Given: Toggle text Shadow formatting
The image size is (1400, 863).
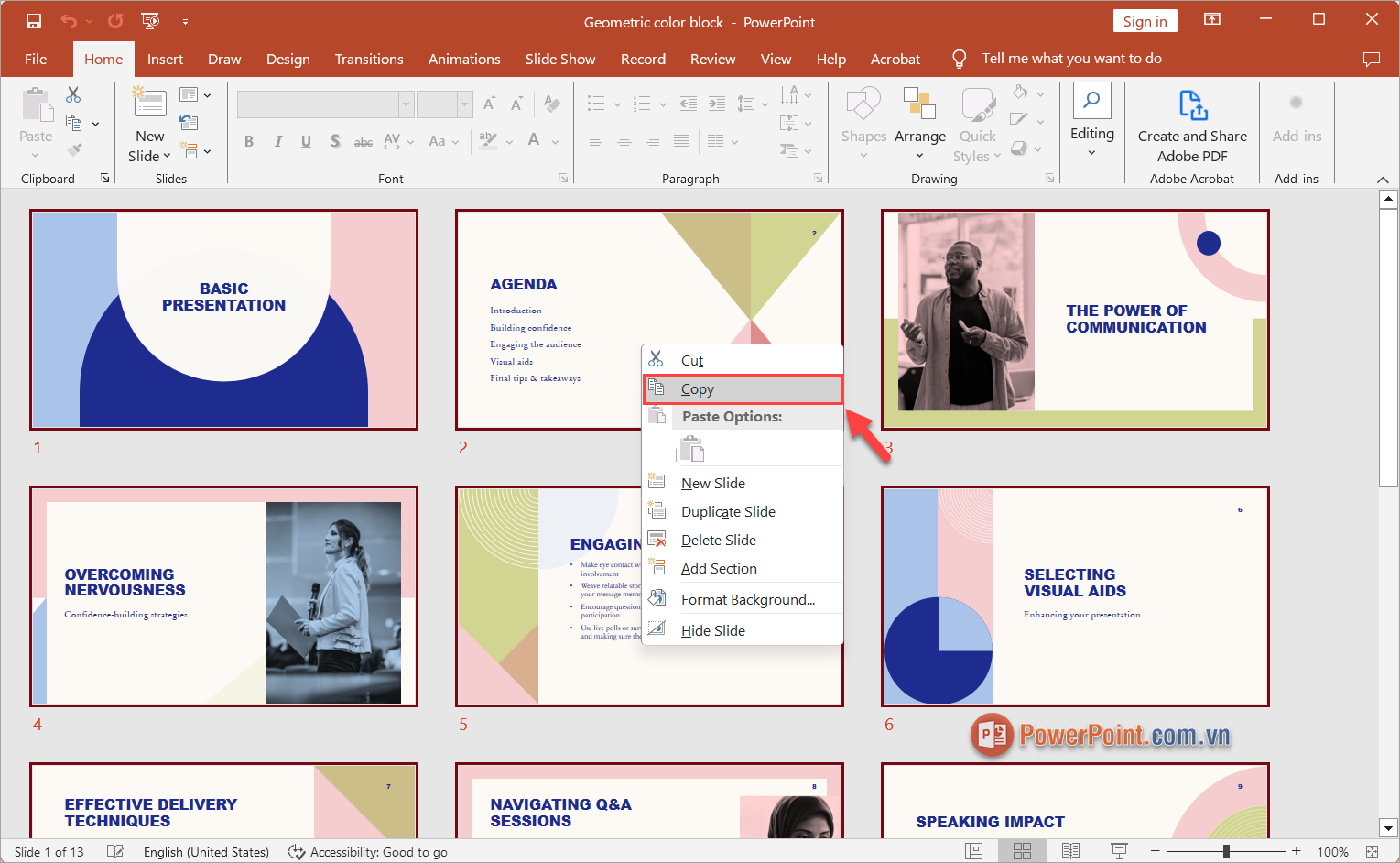Looking at the screenshot, I should (x=335, y=141).
